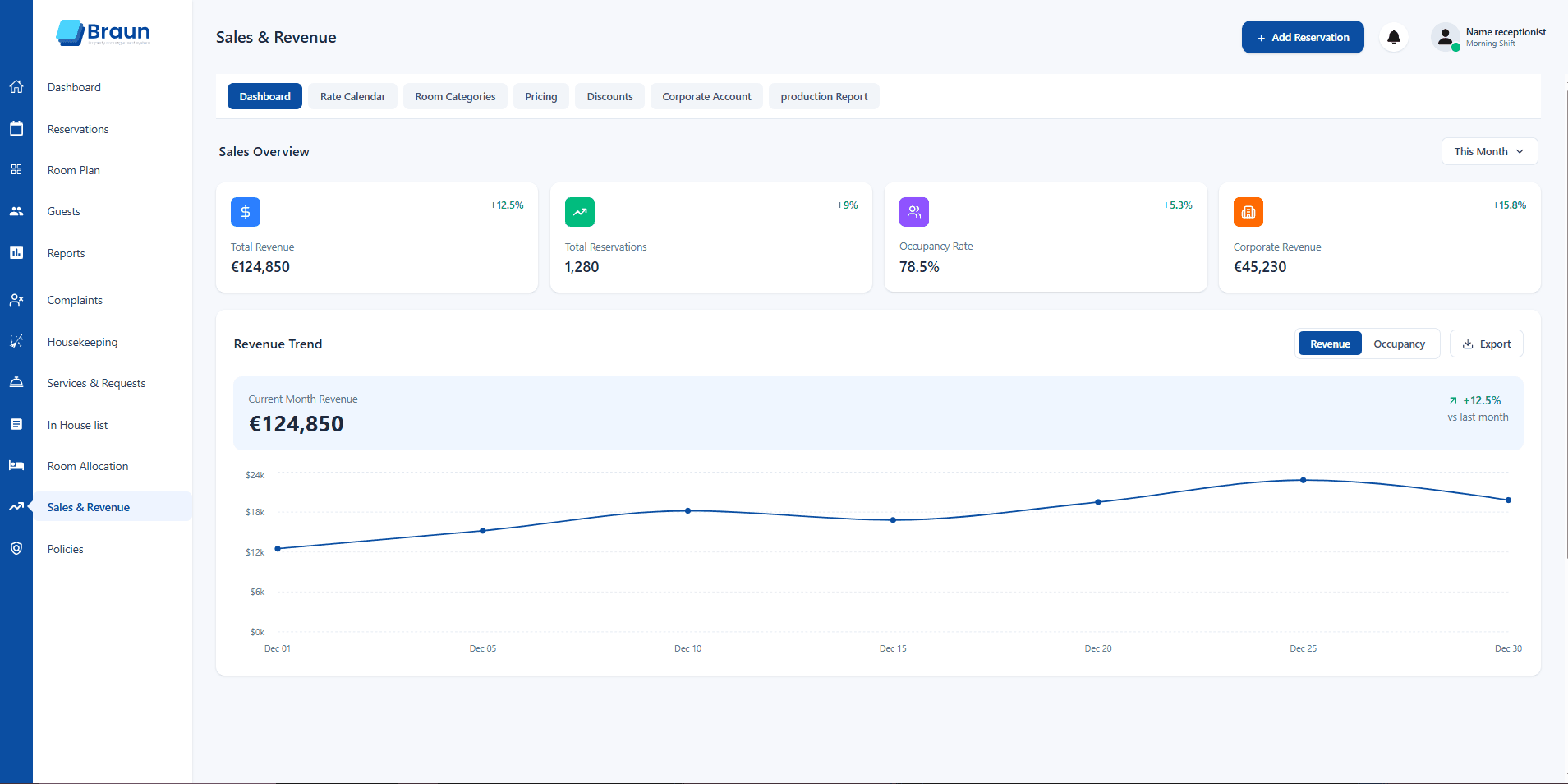1568x784 pixels.
Task: Click the Braun logo
Action: [103, 33]
